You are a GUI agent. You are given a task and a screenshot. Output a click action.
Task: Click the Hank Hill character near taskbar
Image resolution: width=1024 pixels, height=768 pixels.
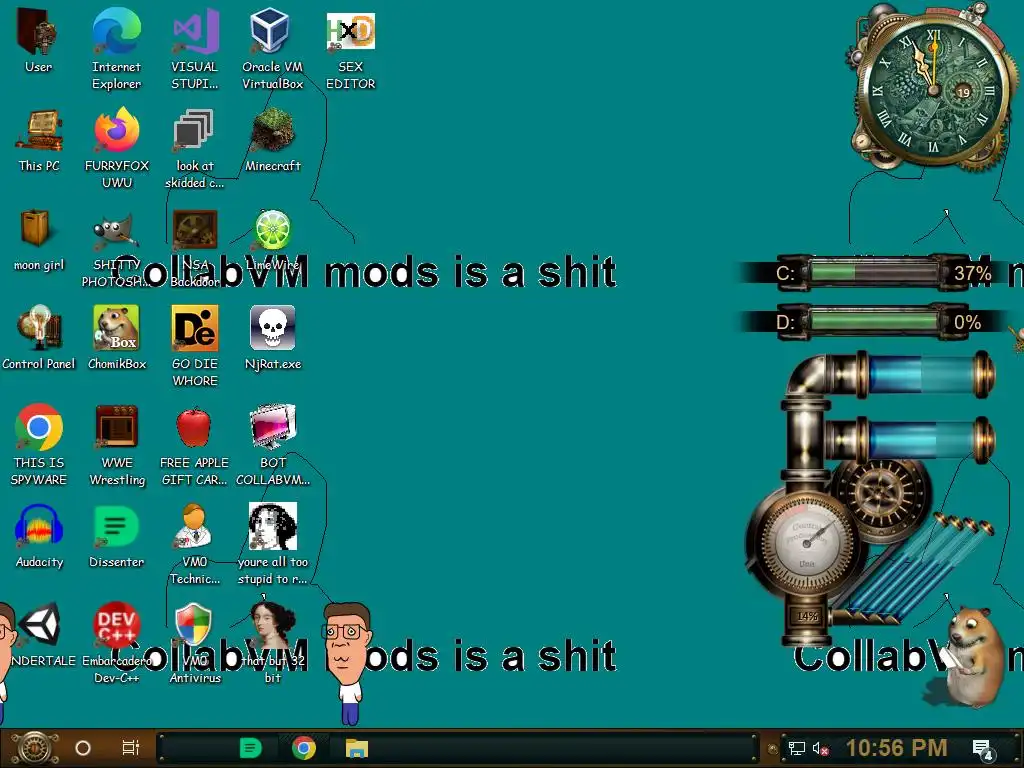pos(348,663)
